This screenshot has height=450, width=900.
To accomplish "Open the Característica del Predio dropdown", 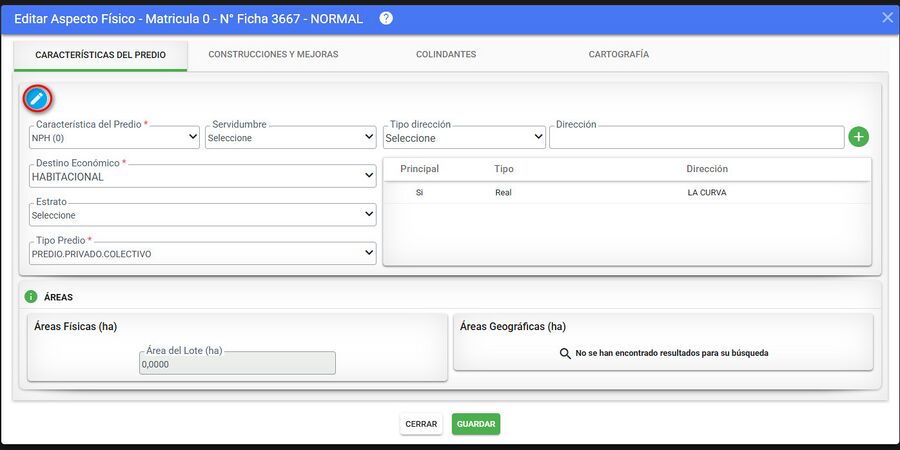I will [114, 137].
